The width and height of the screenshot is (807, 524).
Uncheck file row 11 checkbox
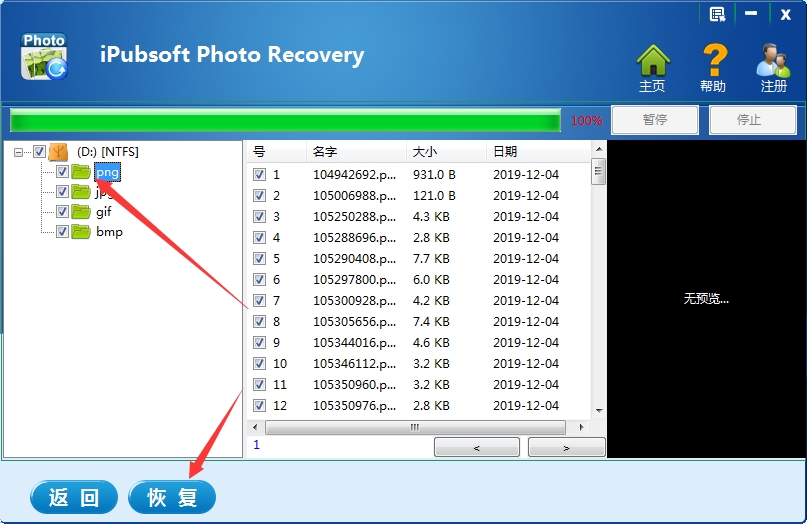[x=259, y=385]
